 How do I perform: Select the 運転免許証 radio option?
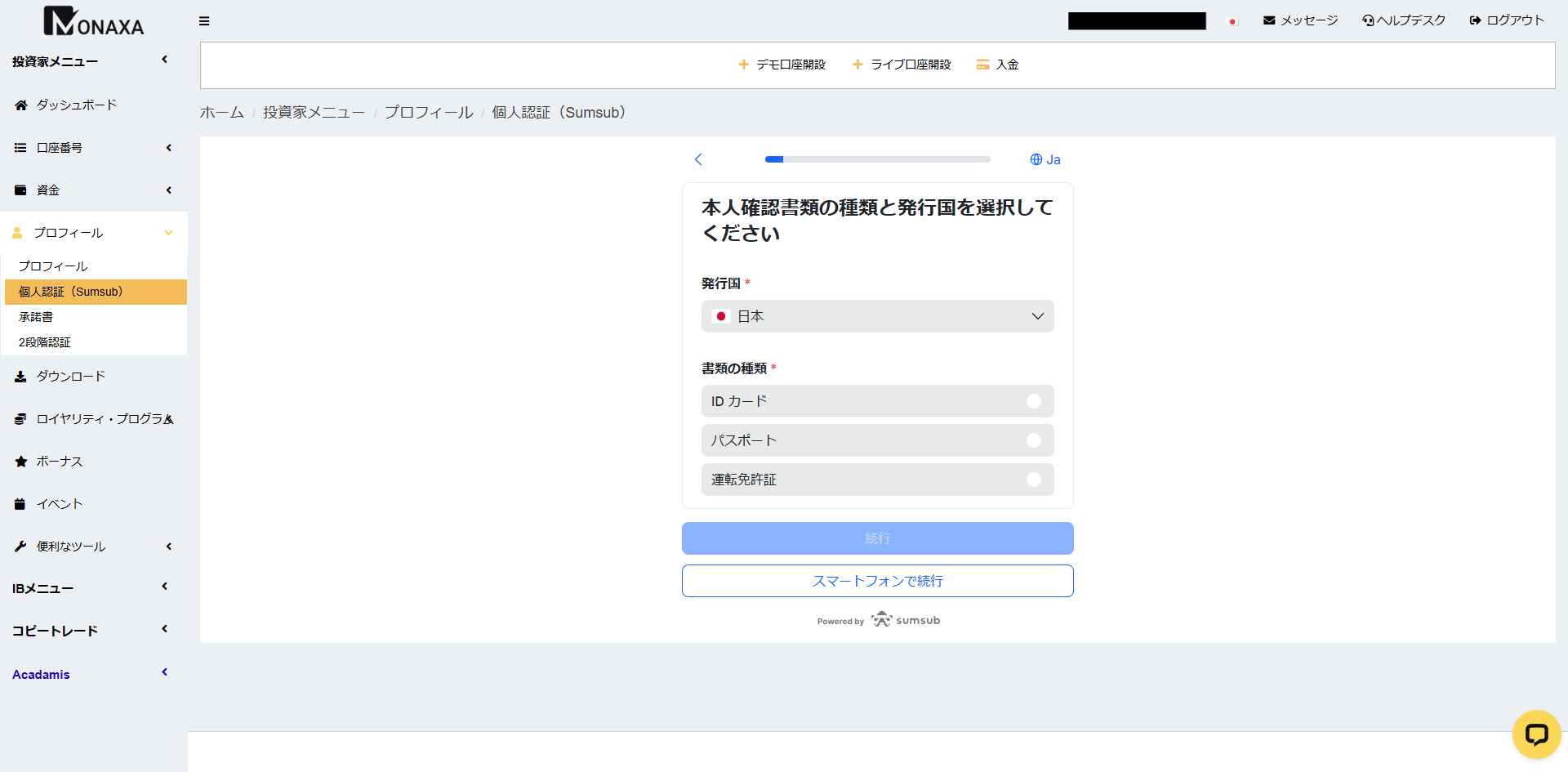[1033, 480]
